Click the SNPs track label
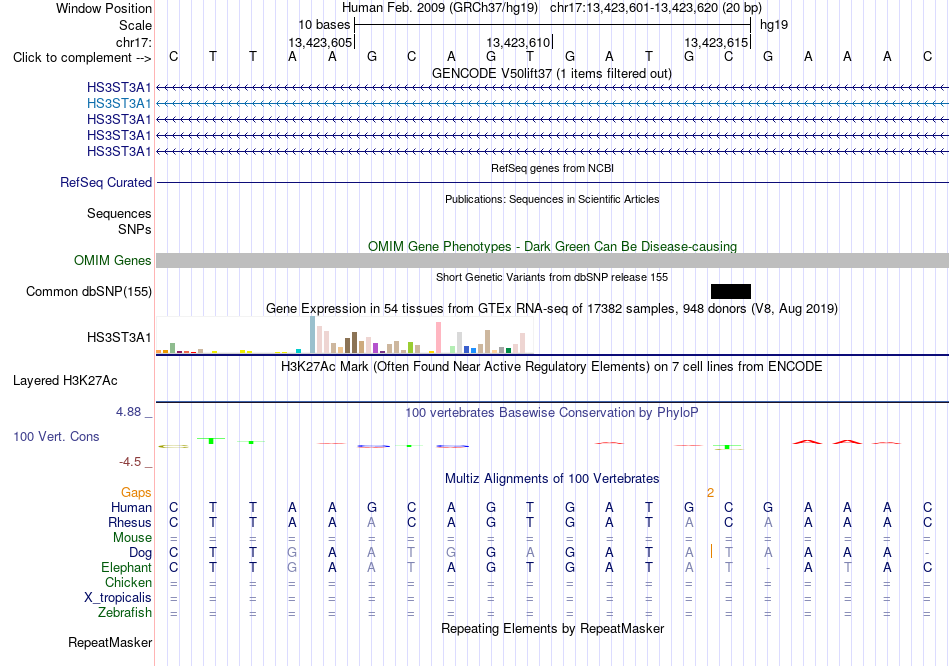This screenshot has height=666, width=950. tap(135, 230)
